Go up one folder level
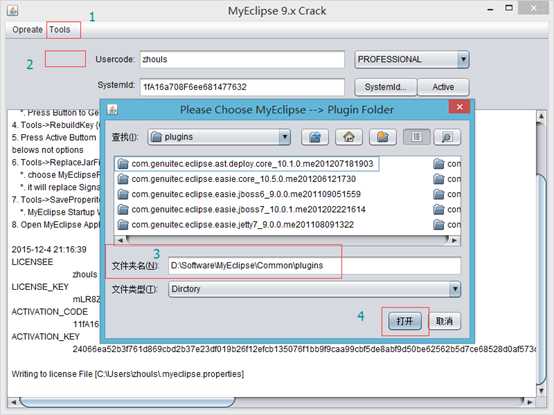554x415 pixels. coord(315,137)
